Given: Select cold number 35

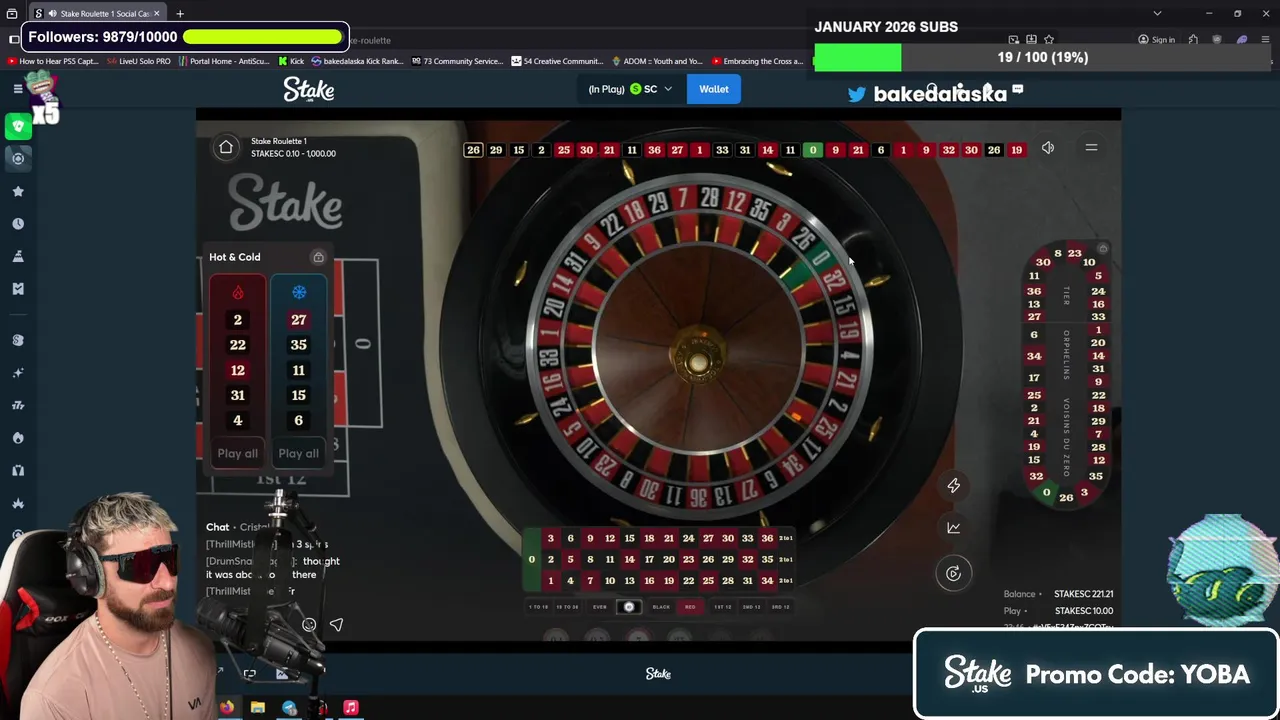Looking at the screenshot, I should [x=298, y=345].
